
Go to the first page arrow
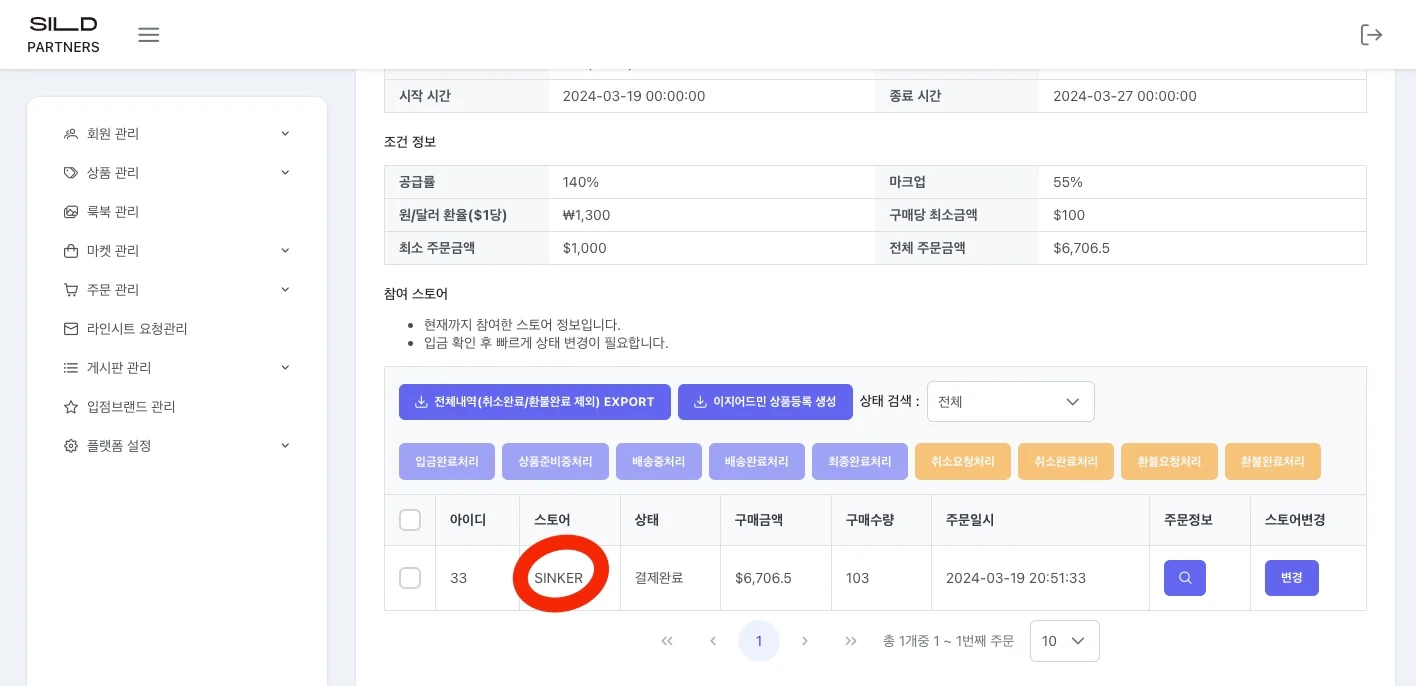(667, 641)
